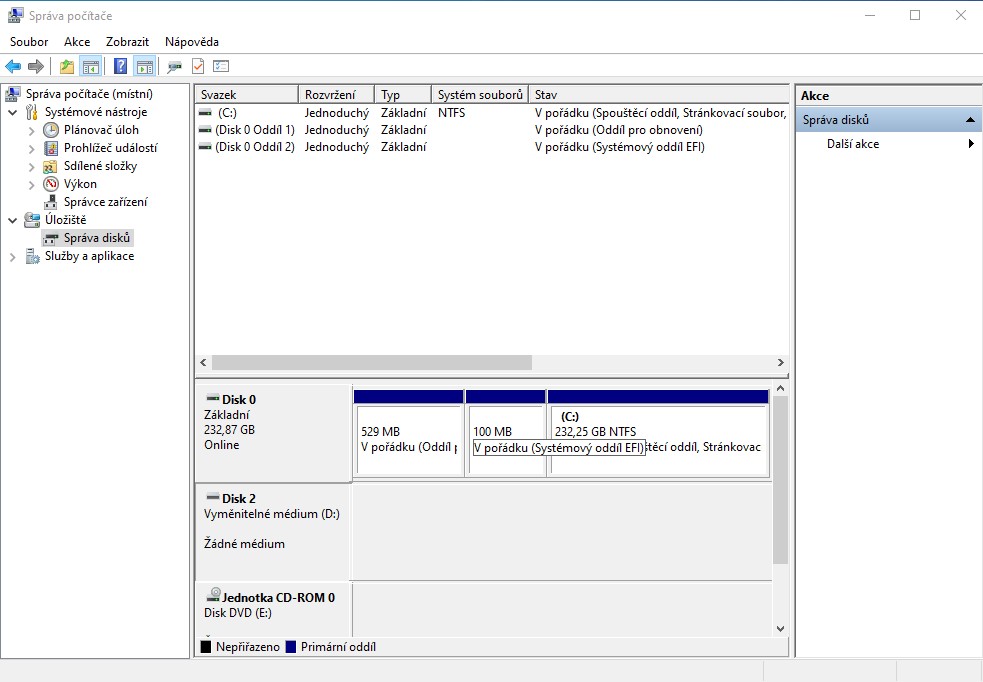Click the drive icon beside Disk 0 Oddíl 2

pos(205,147)
